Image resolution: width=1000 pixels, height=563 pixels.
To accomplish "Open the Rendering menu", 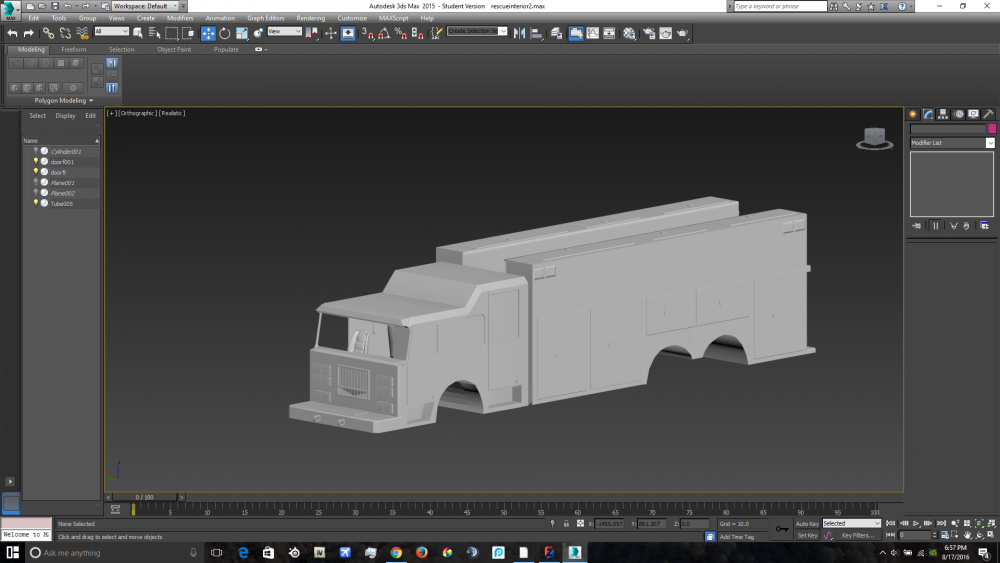I will pos(310,18).
